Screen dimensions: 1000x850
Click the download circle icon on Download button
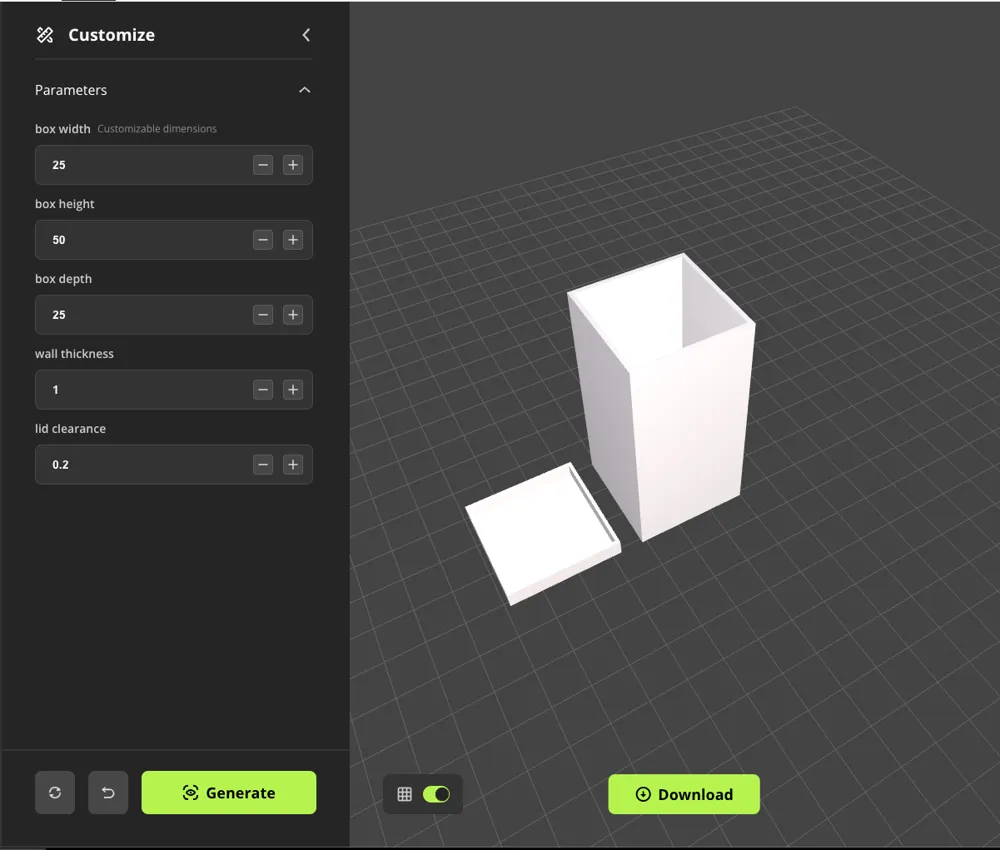(x=642, y=794)
